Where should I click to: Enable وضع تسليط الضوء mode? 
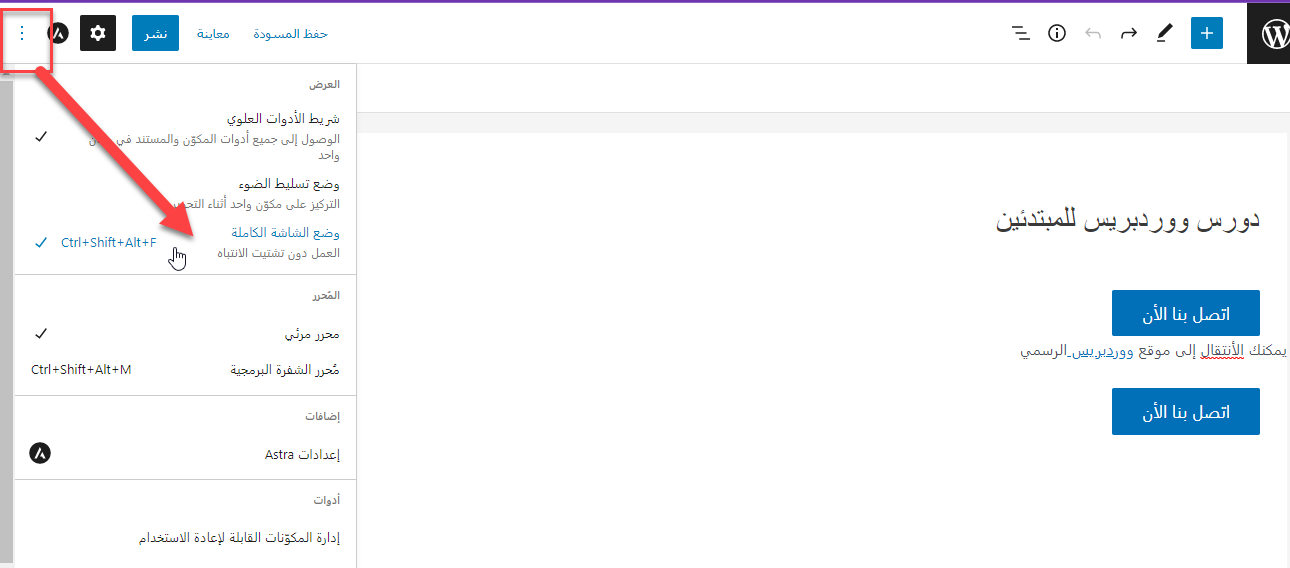[289, 184]
